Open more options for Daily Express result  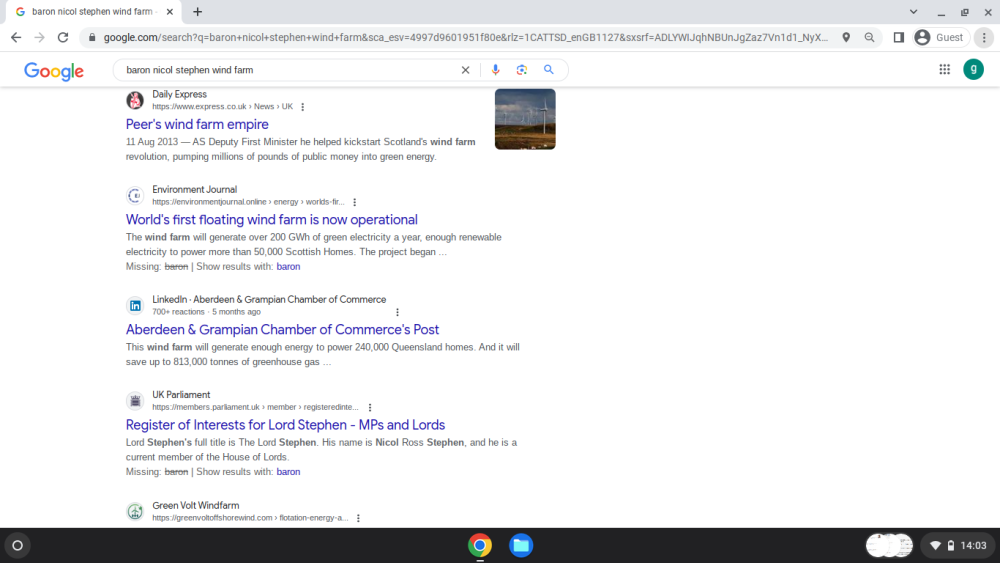pyautogui.click(x=303, y=107)
